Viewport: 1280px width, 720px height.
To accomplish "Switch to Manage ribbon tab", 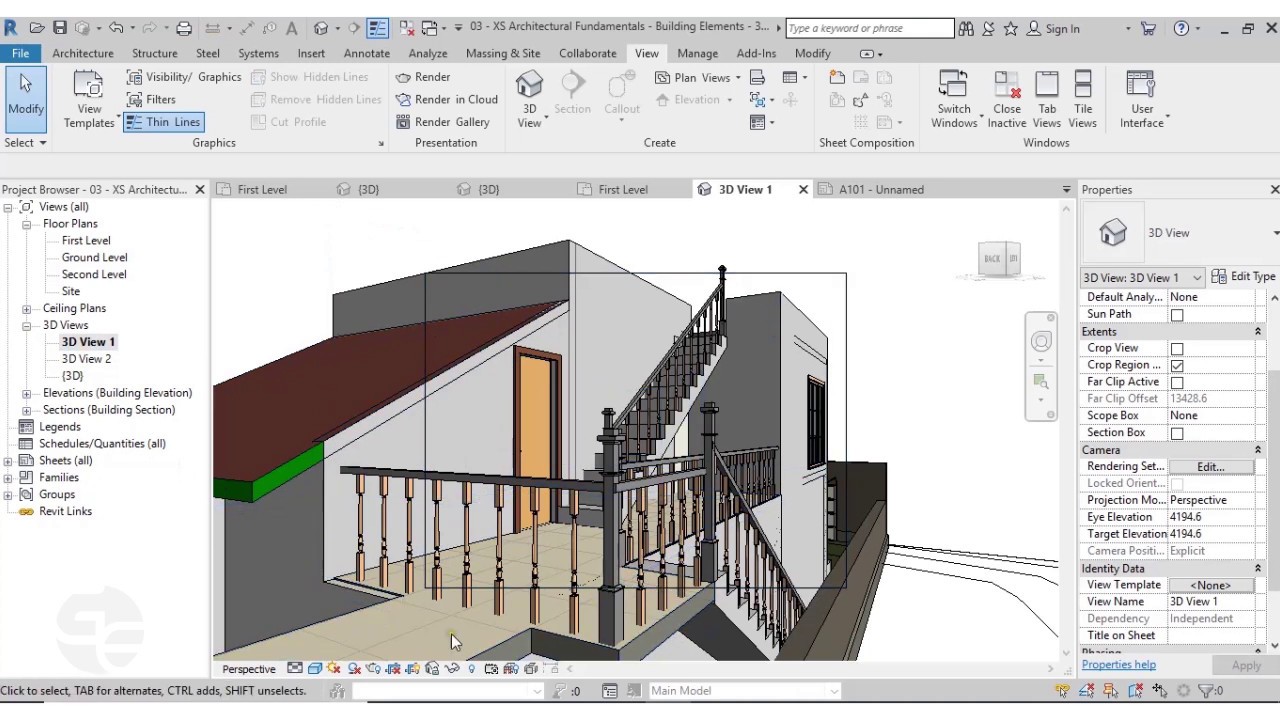I will 697,53.
